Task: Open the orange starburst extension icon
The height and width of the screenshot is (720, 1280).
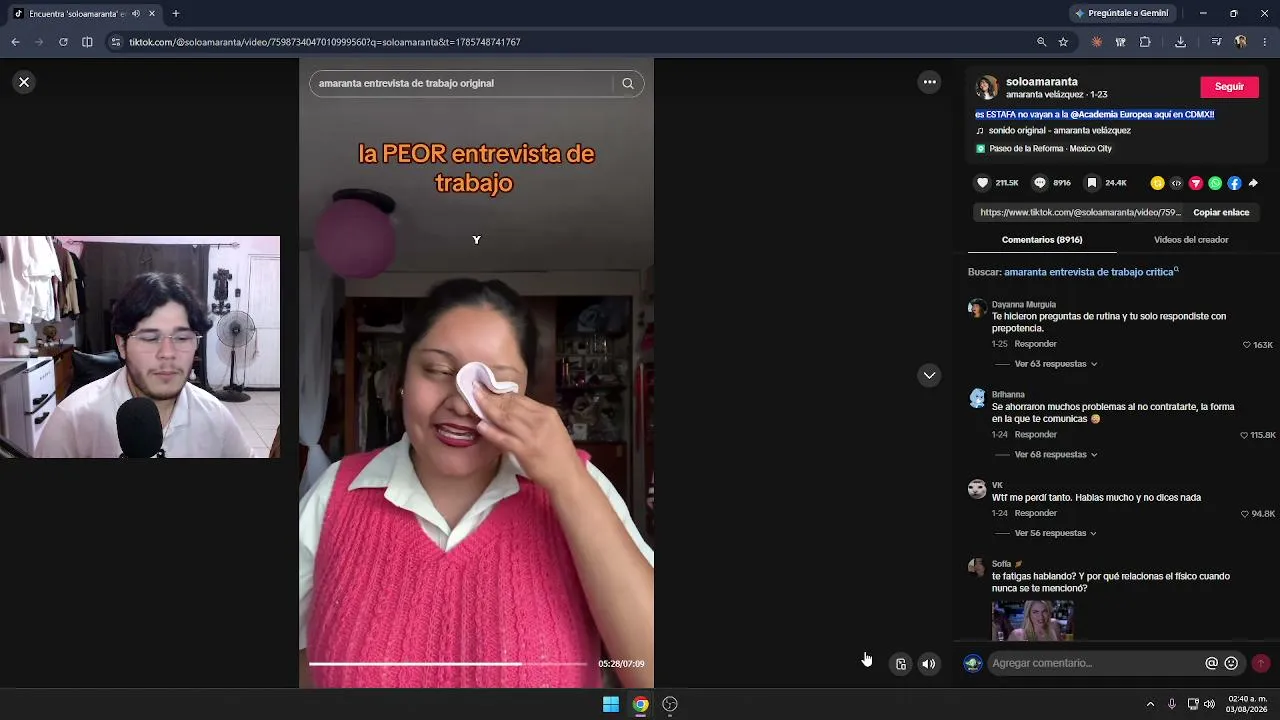Action: 1097,42
